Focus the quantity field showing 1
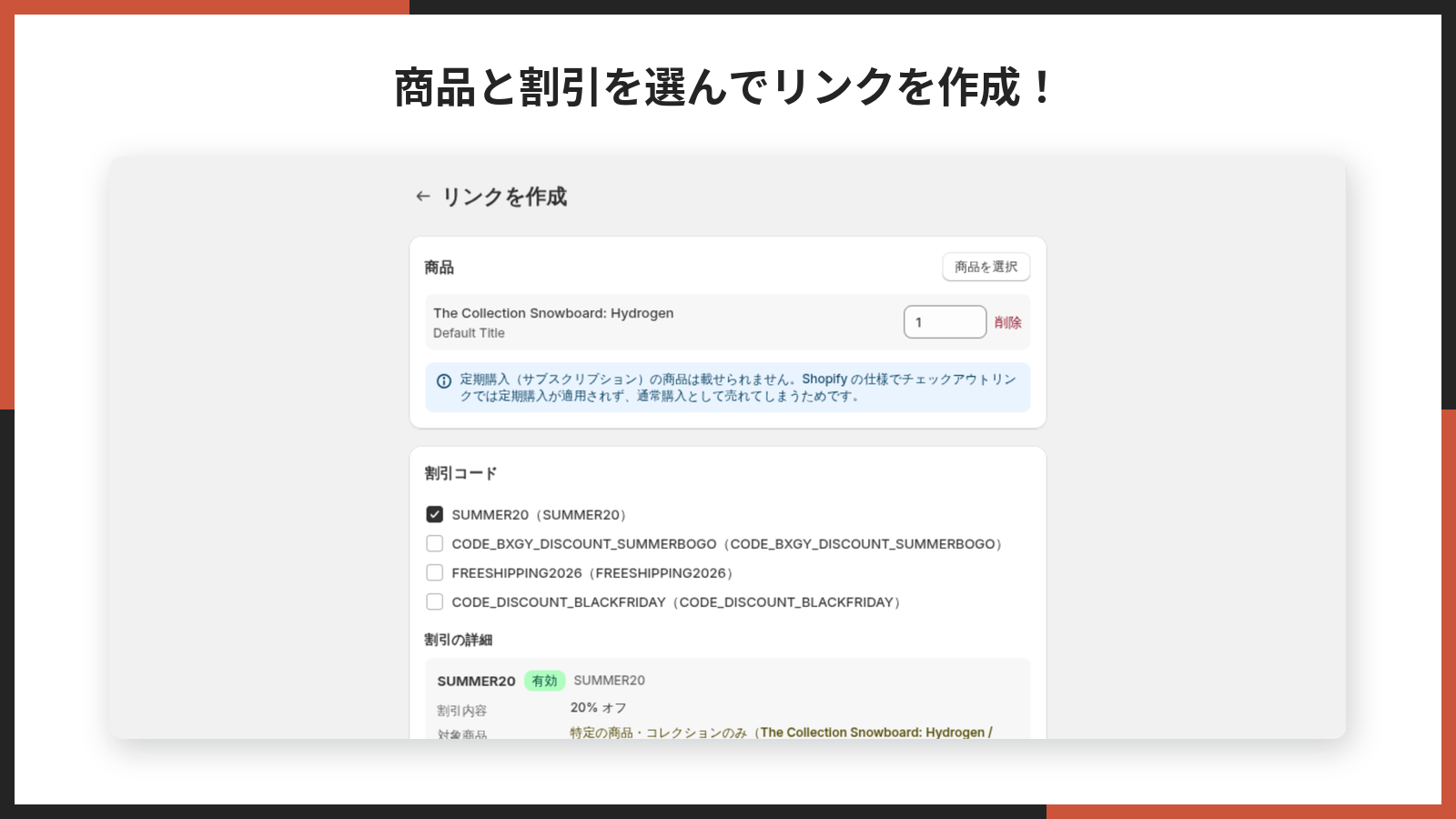This screenshot has height=819, width=1456. click(945, 322)
